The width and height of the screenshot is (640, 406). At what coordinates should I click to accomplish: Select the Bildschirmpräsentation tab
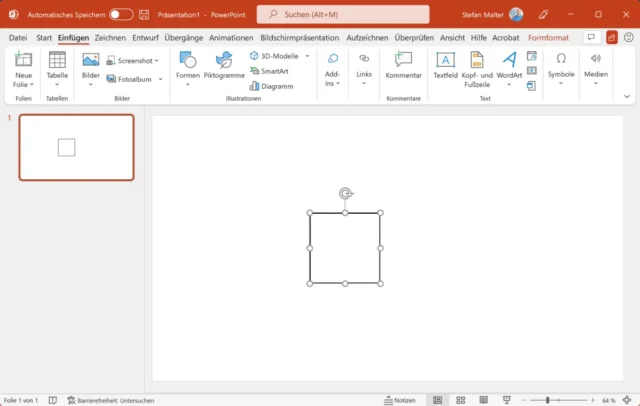click(300, 38)
